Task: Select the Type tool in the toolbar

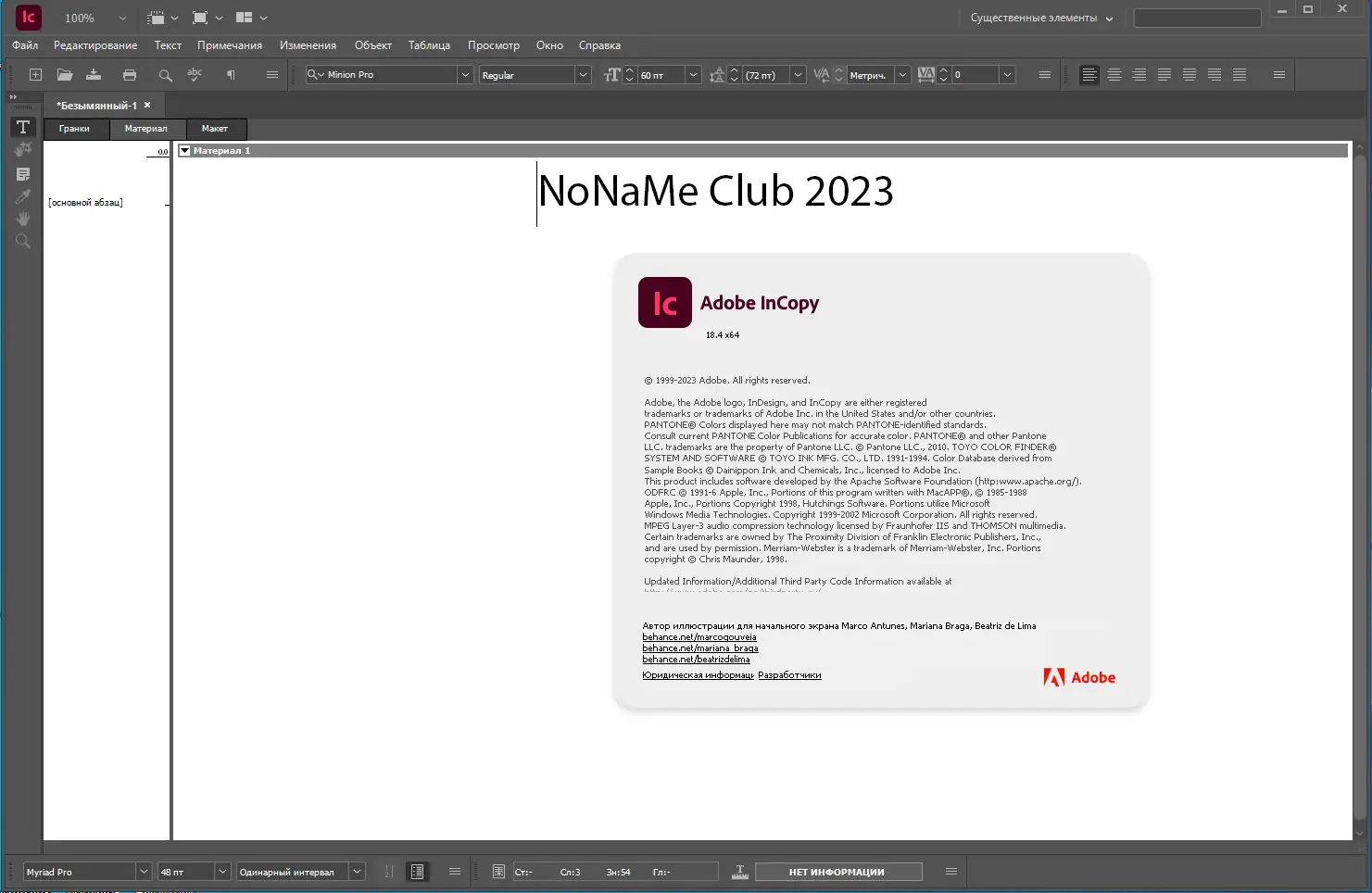Action: click(22, 127)
